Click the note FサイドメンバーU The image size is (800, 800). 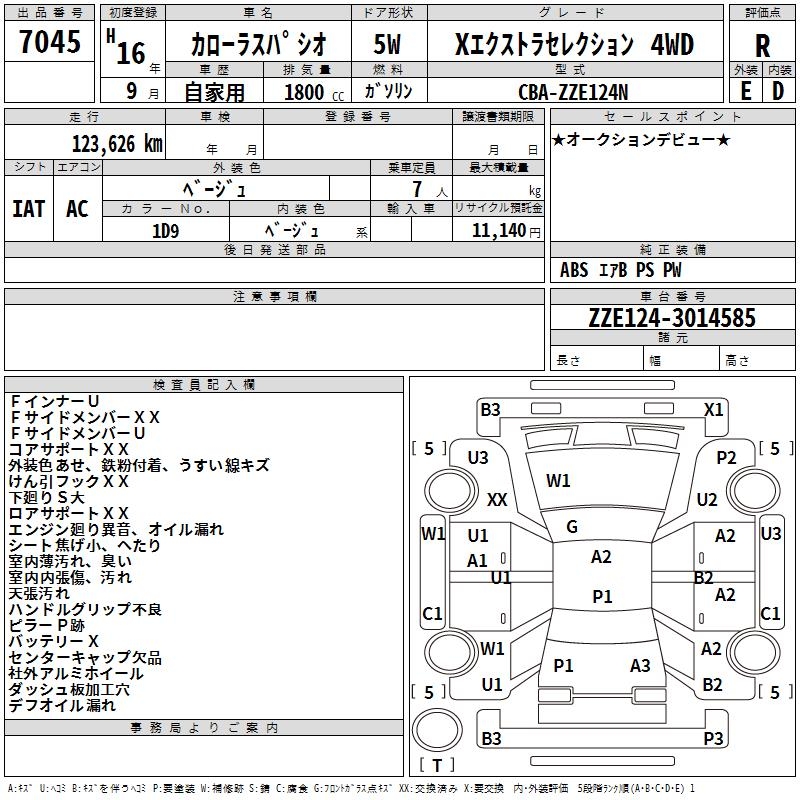[78, 433]
